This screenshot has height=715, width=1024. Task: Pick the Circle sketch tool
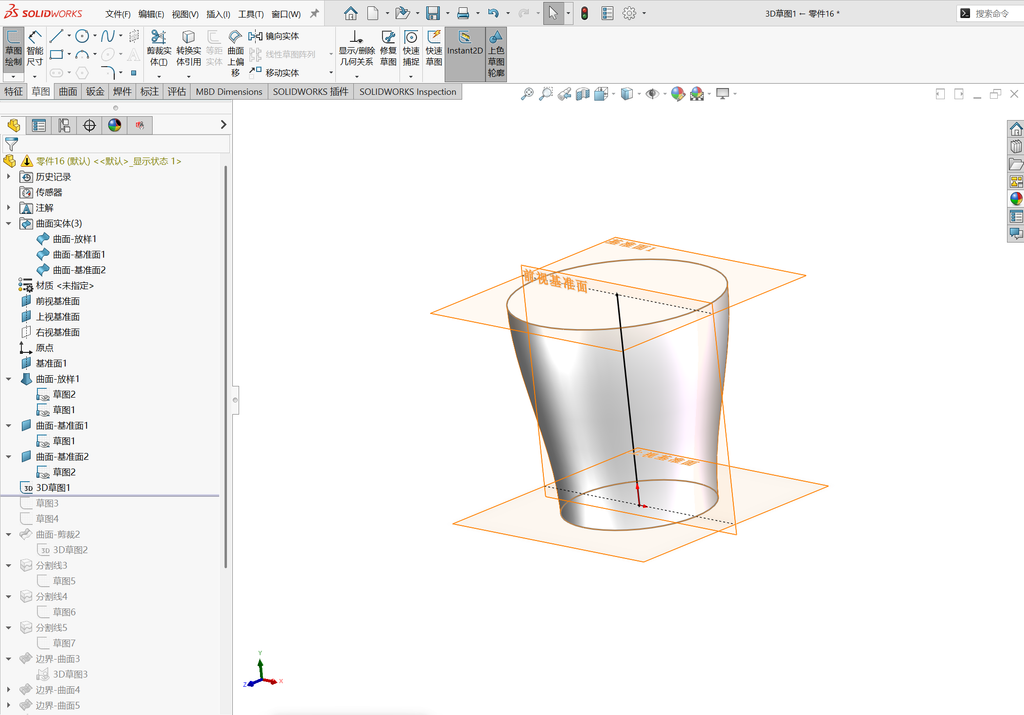(82, 37)
